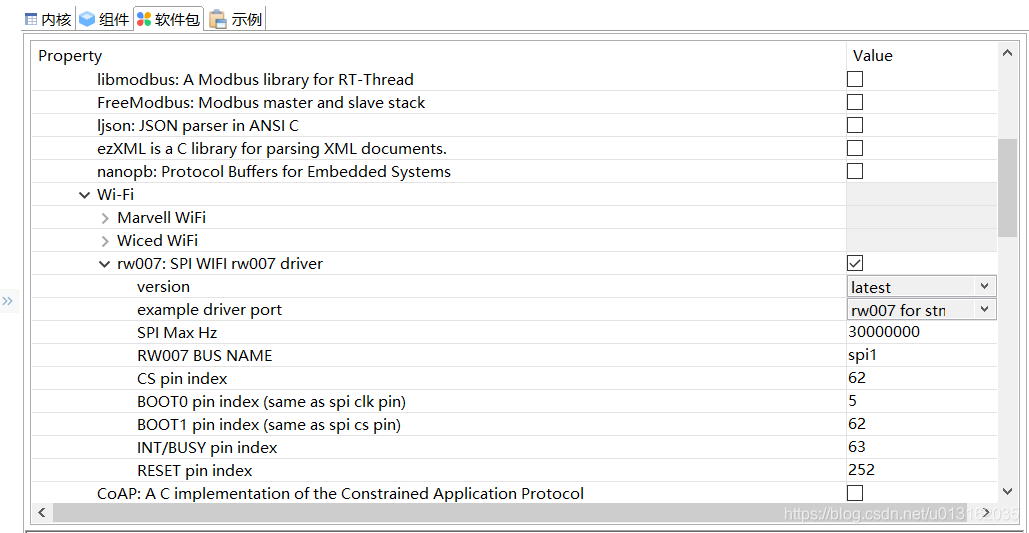
Task: Enable the FreeModbus stack checkbox
Action: tap(854, 102)
